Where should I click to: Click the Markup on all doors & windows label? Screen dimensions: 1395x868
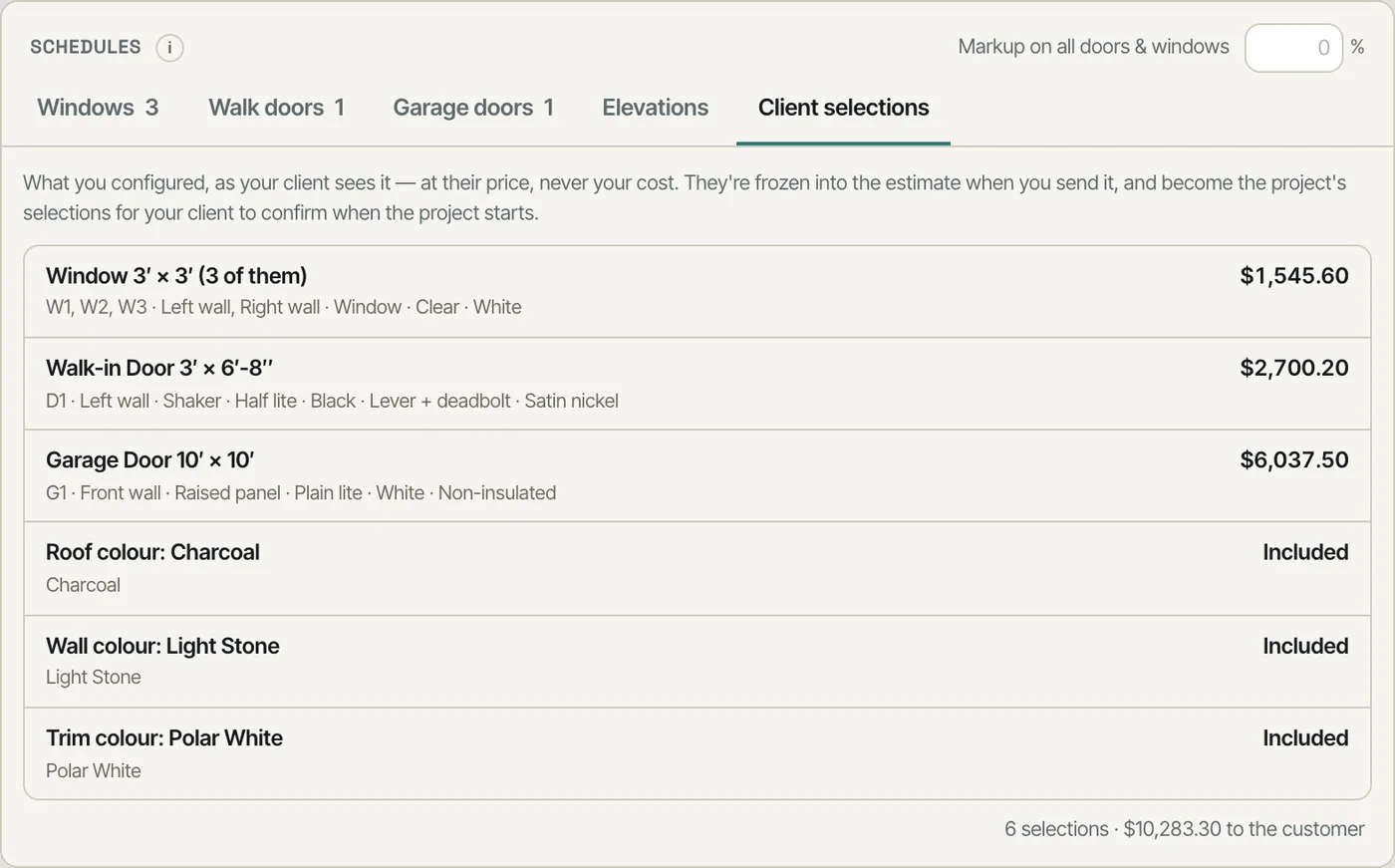pyautogui.click(x=1093, y=47)
